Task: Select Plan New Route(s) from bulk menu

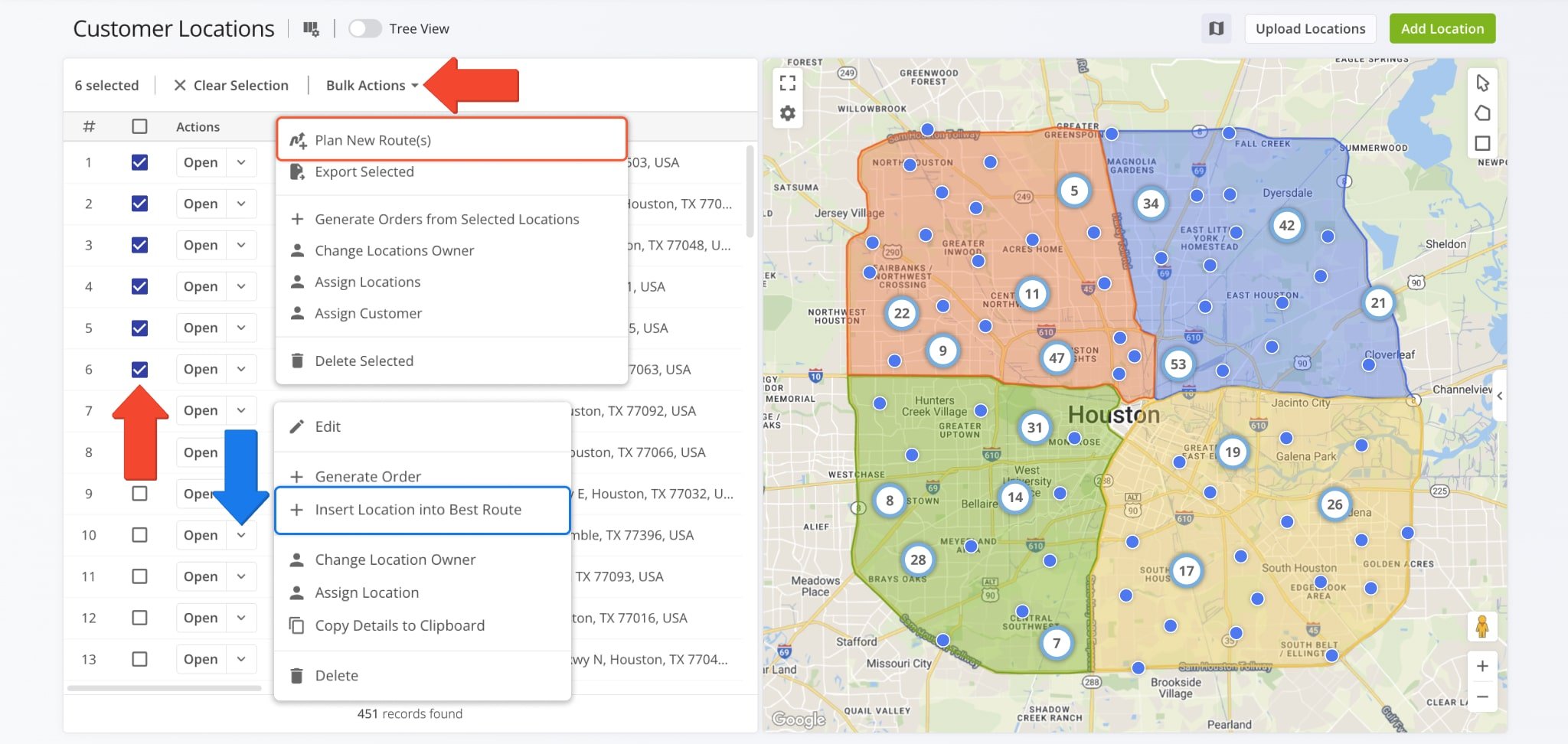Action: point(452,140)
